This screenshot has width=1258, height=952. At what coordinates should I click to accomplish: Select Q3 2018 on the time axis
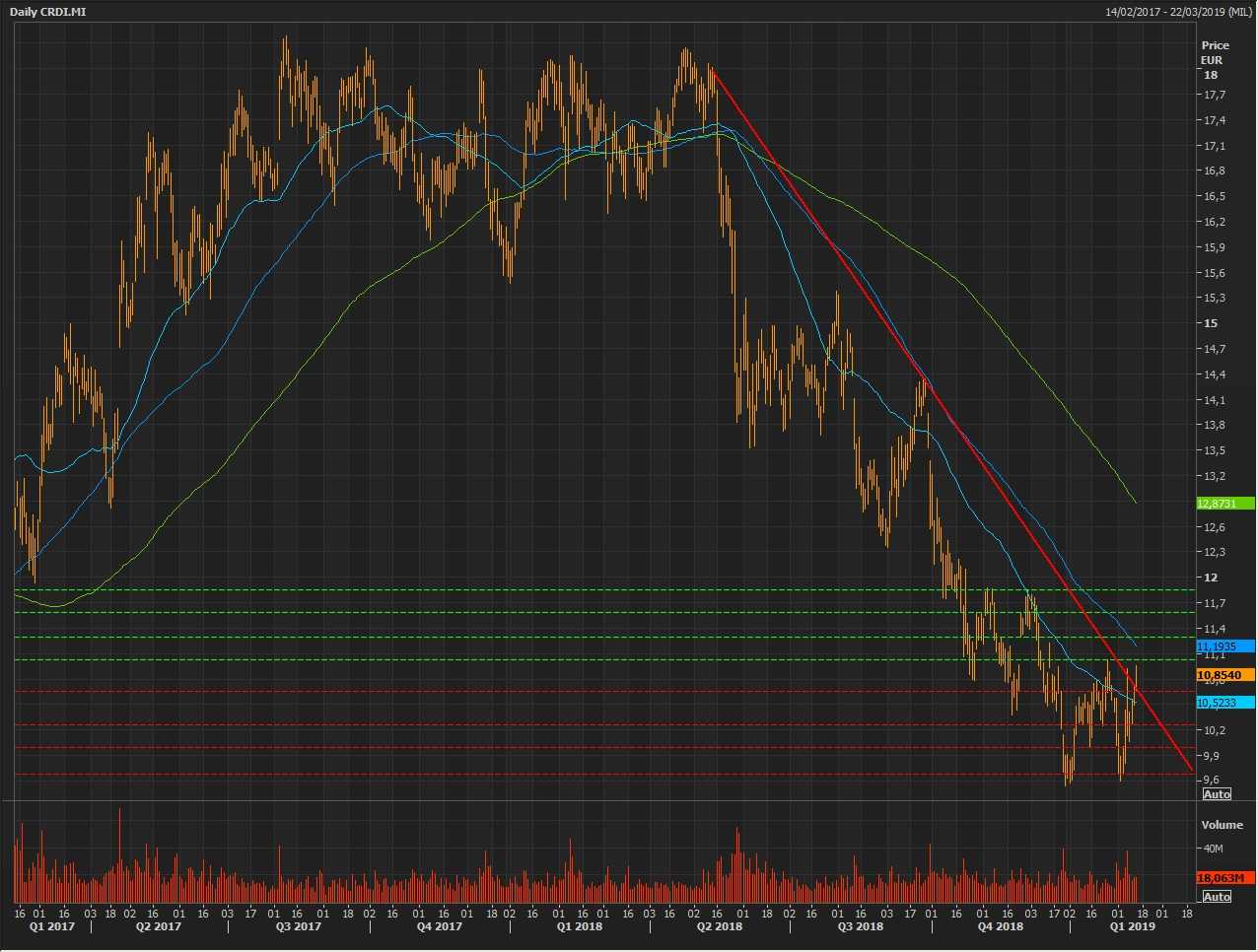coord(860,926)
